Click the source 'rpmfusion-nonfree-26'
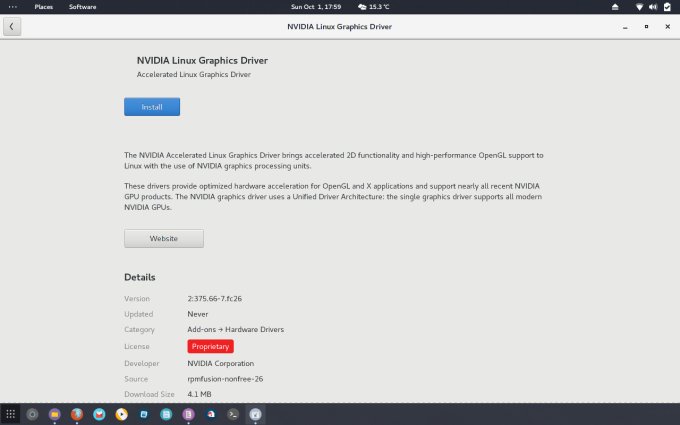 click(225, 379)
